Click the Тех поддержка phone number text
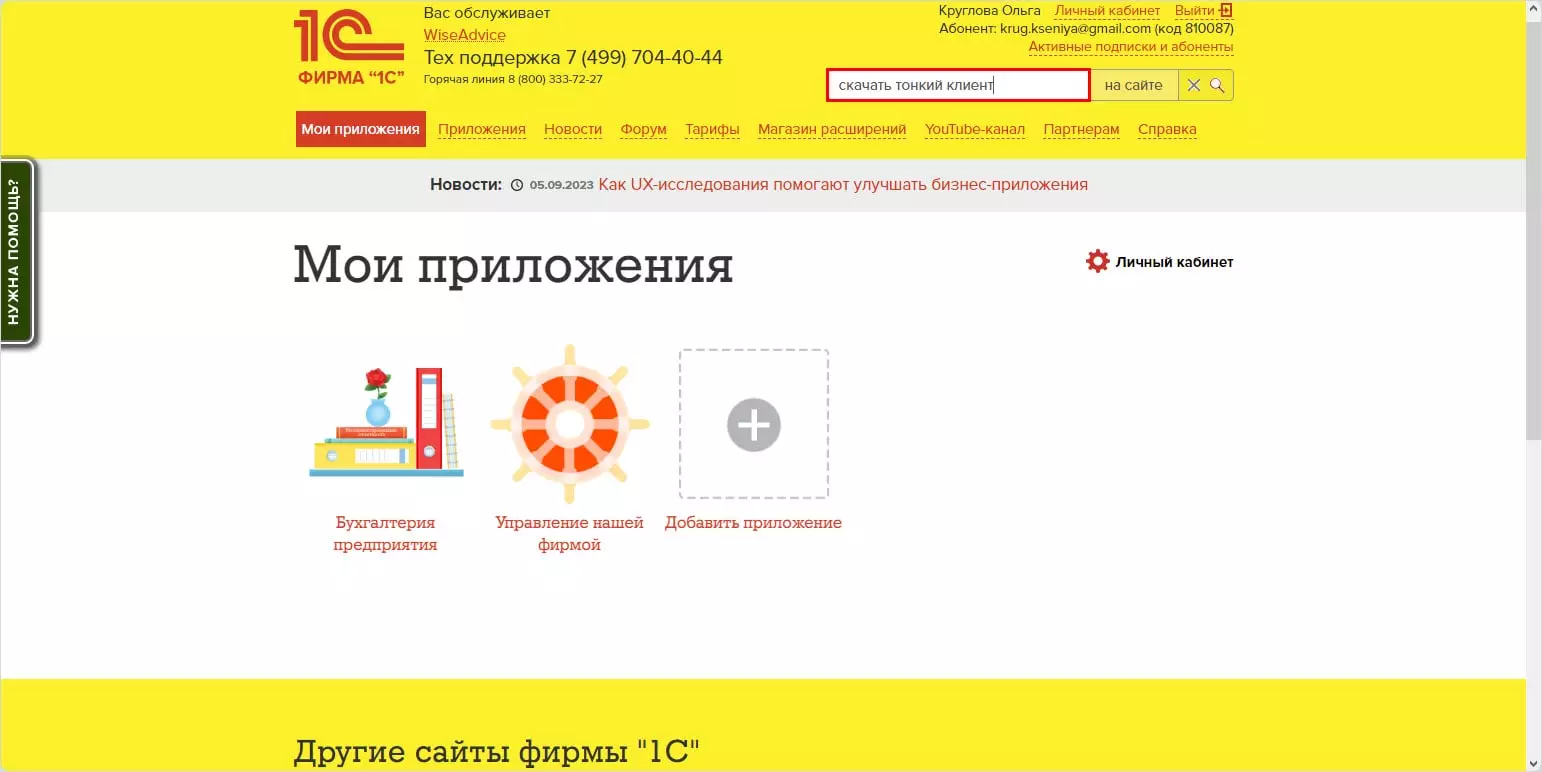 (573, 57)
